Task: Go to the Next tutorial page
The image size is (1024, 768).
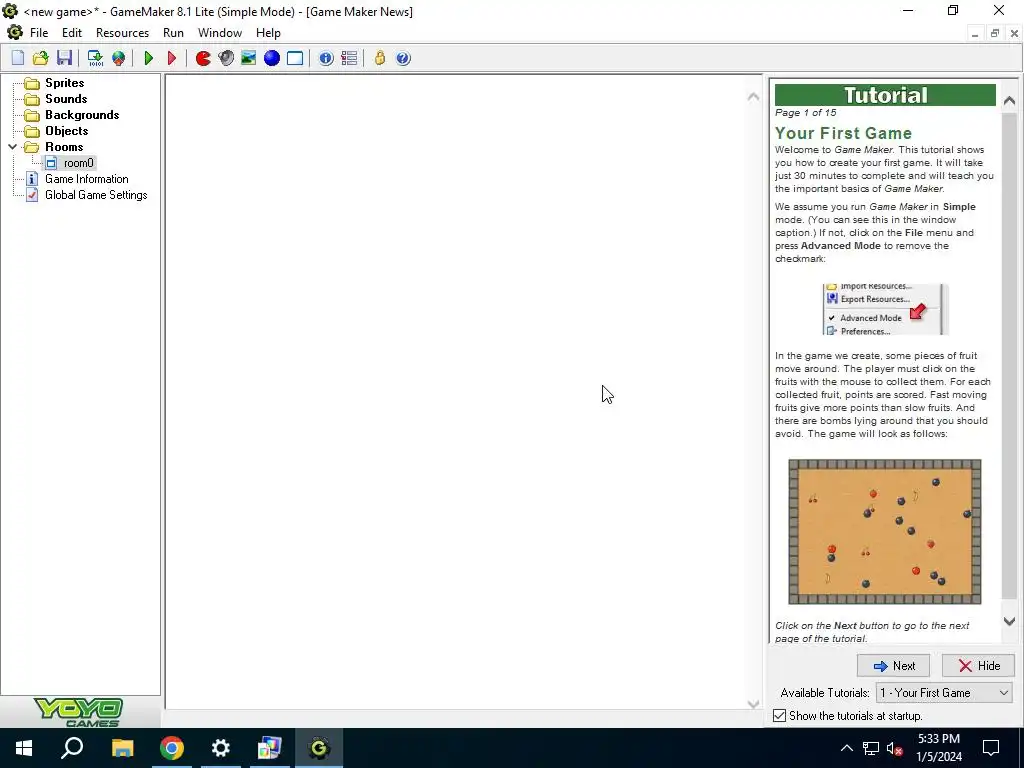Action: click(893, 665)
